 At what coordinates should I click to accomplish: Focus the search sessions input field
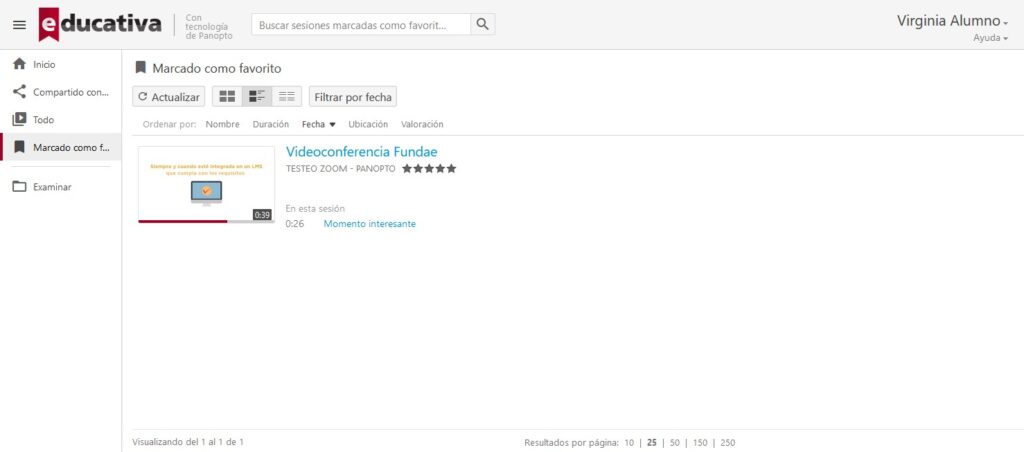pyautogui.click(x=360, y=25)
